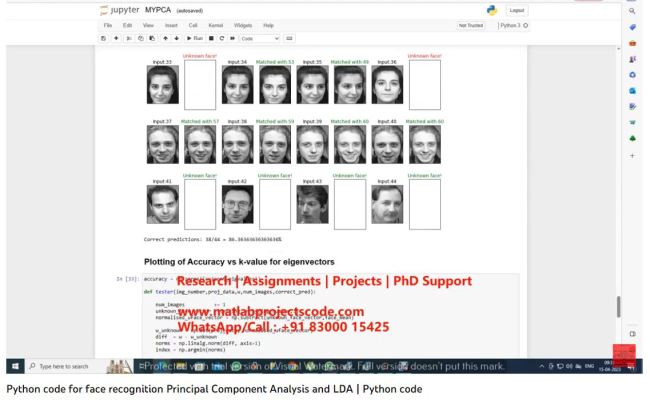This screenshot has width=650, height=400.
Task: Open the View menu
Action: click(x=148, y=25)
